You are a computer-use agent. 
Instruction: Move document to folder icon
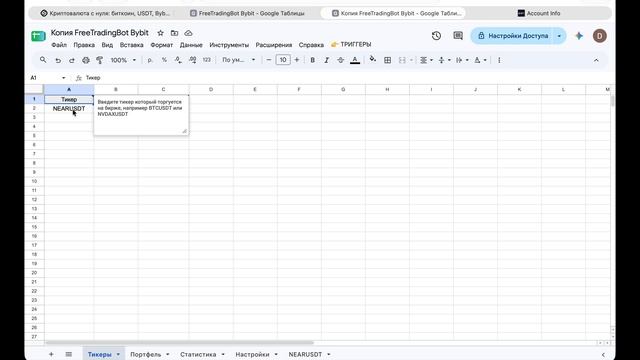click(174, 33)
